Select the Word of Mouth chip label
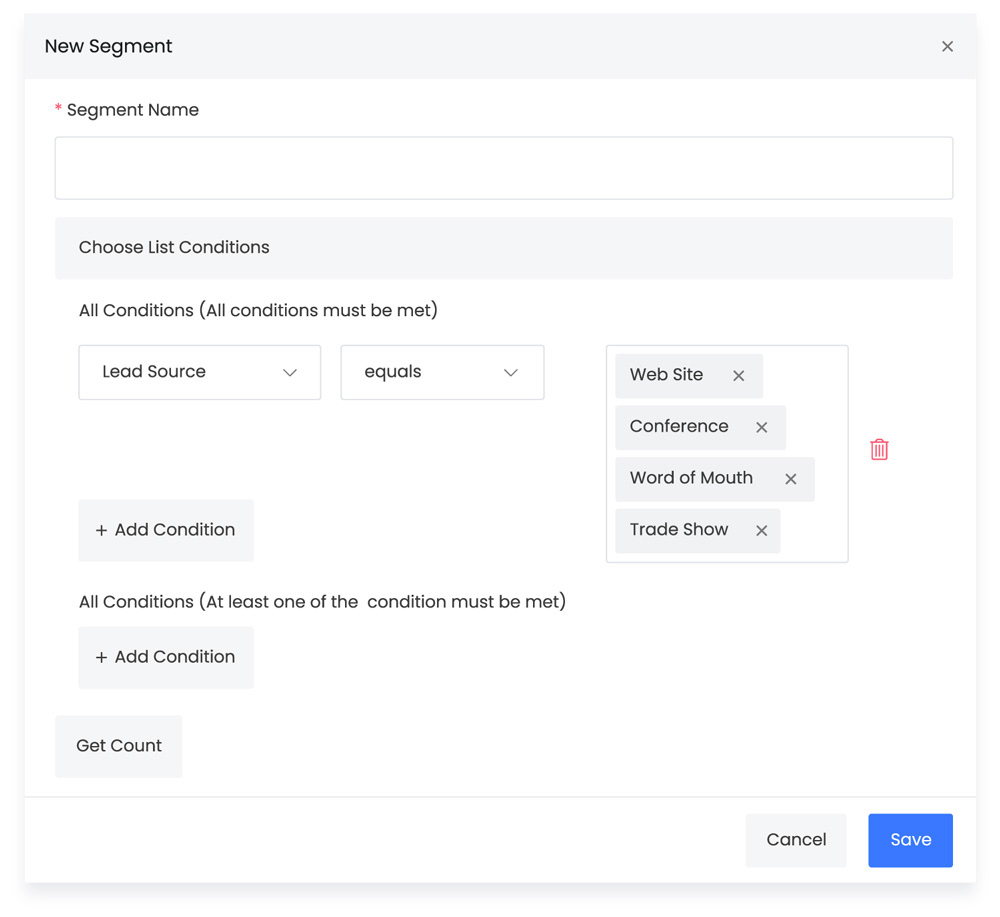Image resolution: width=1000 pixels, height=917 pixels. 691,478
